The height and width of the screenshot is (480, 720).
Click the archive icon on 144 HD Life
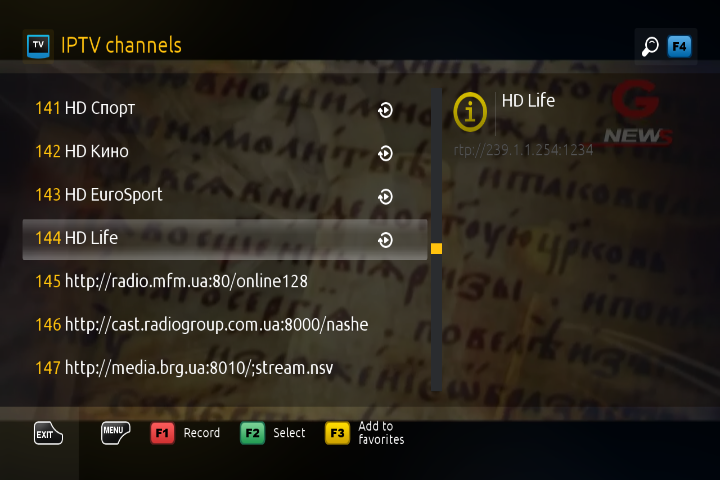385,240
